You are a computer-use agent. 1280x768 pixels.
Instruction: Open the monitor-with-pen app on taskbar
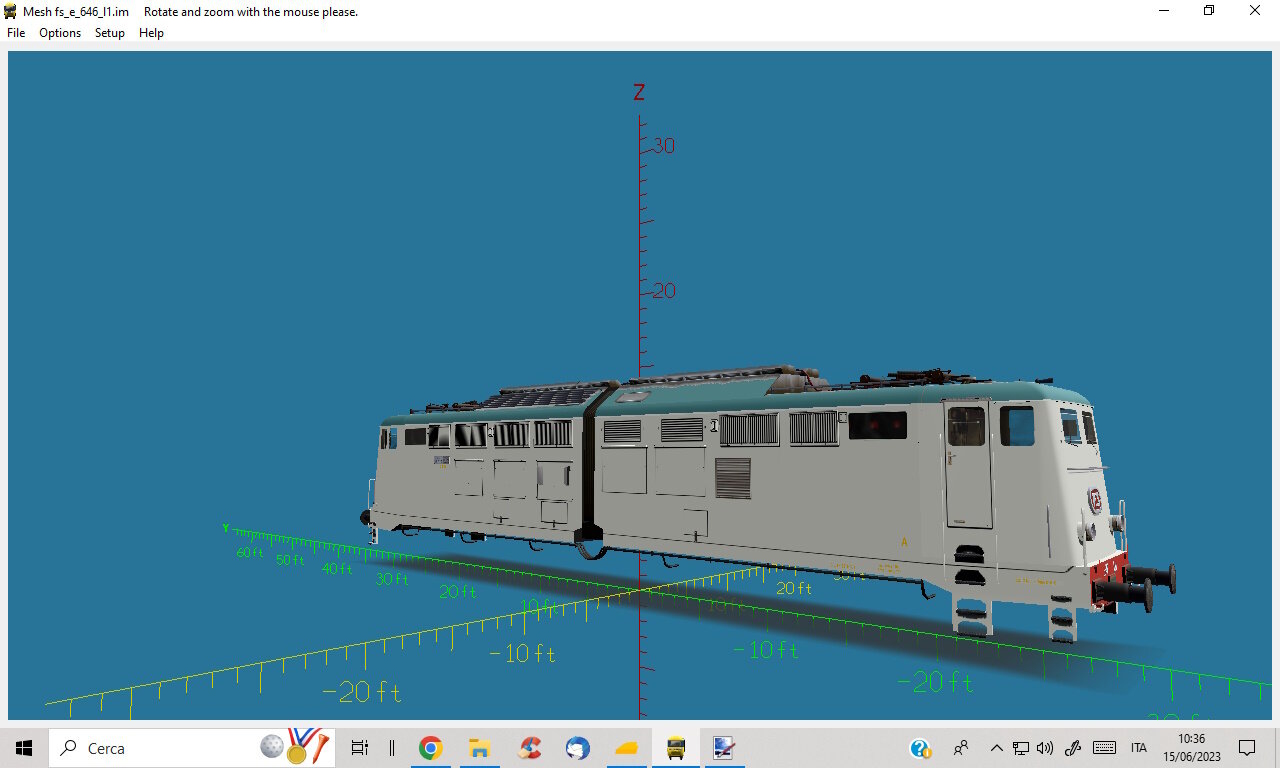pyautogui.click(x=724, y=748)
